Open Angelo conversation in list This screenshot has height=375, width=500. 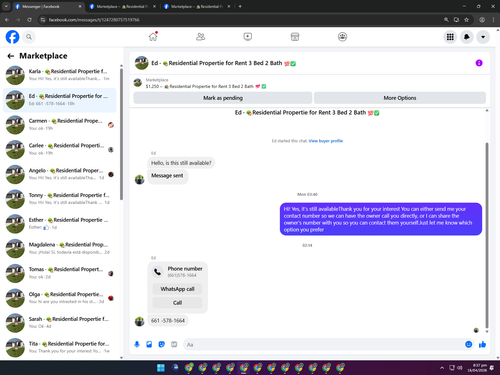60,174
